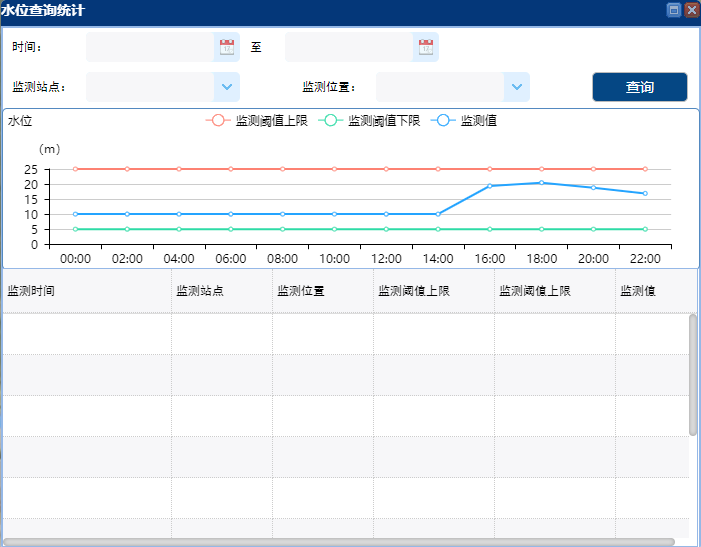Focus the end time input field
The image size is (701, 547).
click(349, 47)
